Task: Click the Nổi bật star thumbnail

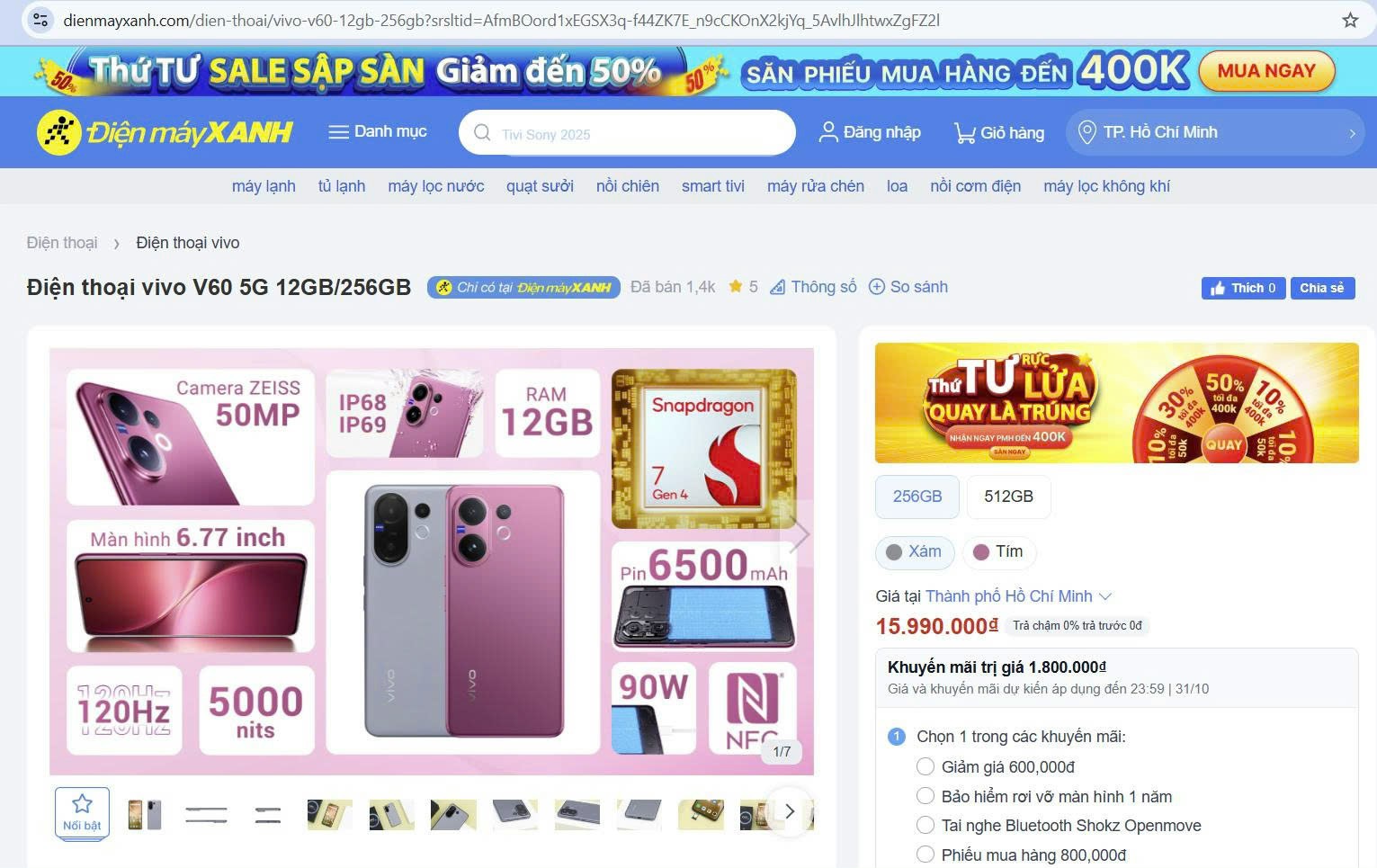Action: (x=82, y=813)
